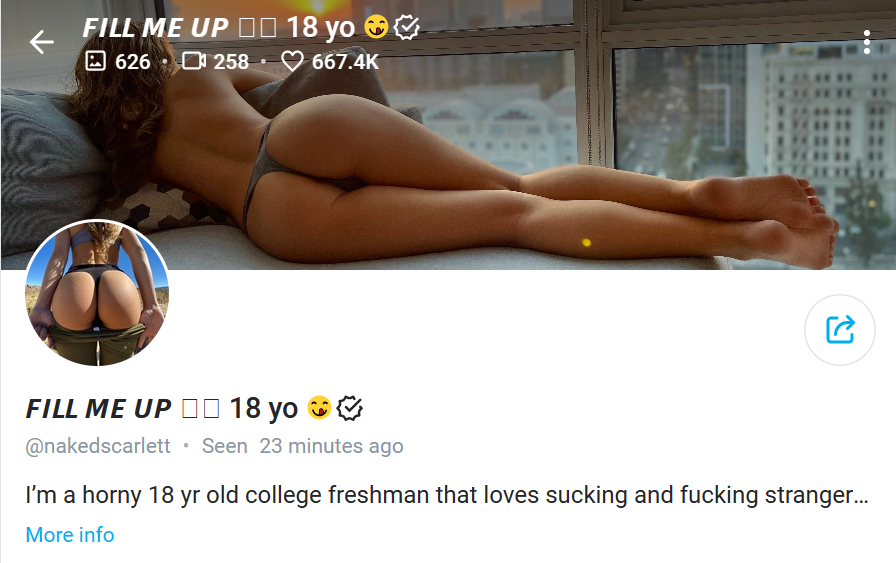This screenshot has height=563, width=896.
Task: Click the heart likes icon
Action: [x=292, y=61]
